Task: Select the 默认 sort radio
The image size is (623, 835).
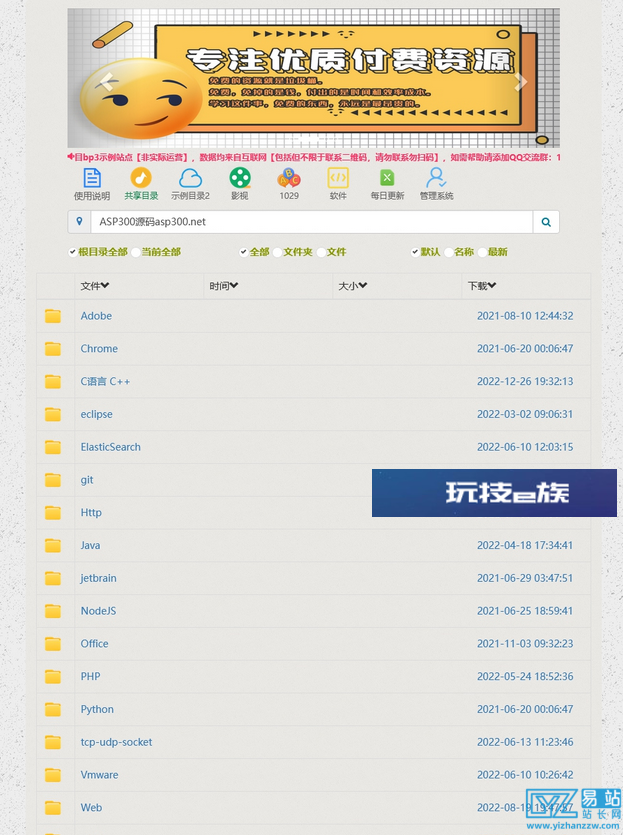Action: click(415, 252)
